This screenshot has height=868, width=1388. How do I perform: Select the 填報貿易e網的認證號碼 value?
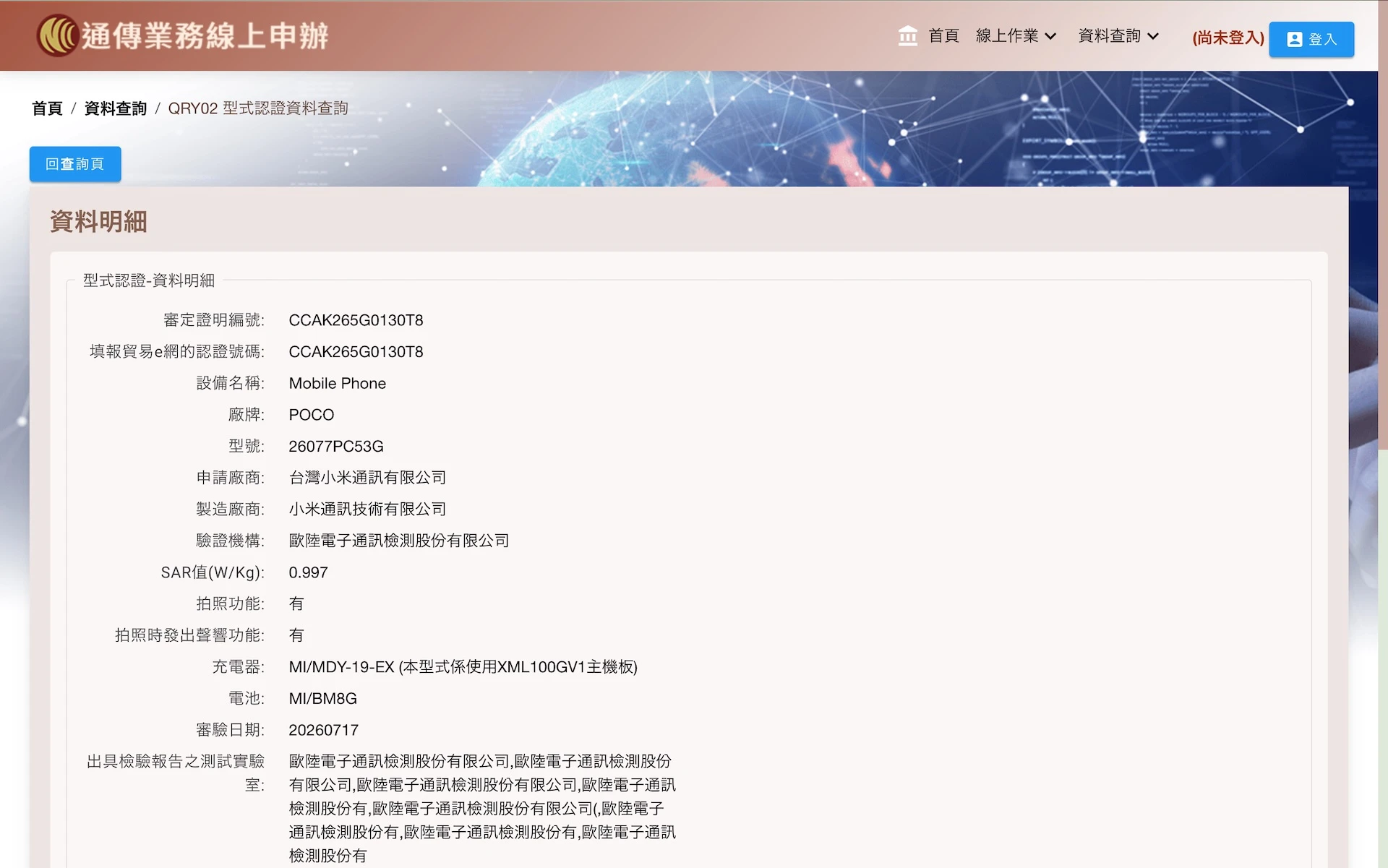coord(356,352)
